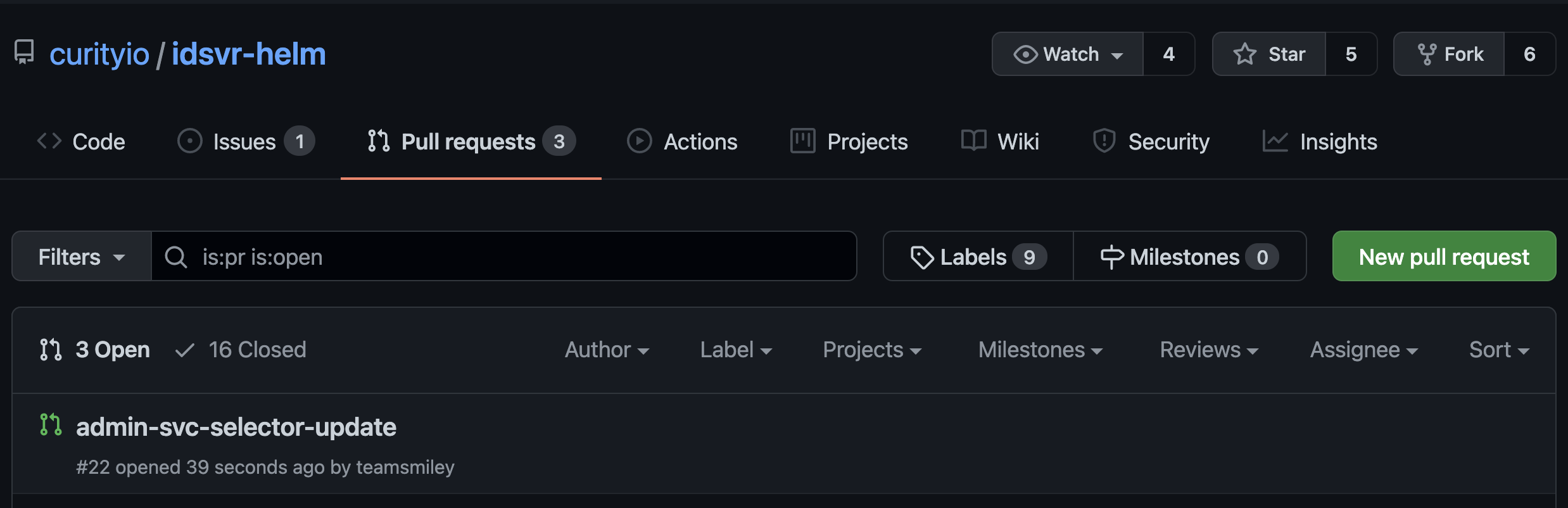
Task: Click the search magnifier icon
Action: pos(175,257)
